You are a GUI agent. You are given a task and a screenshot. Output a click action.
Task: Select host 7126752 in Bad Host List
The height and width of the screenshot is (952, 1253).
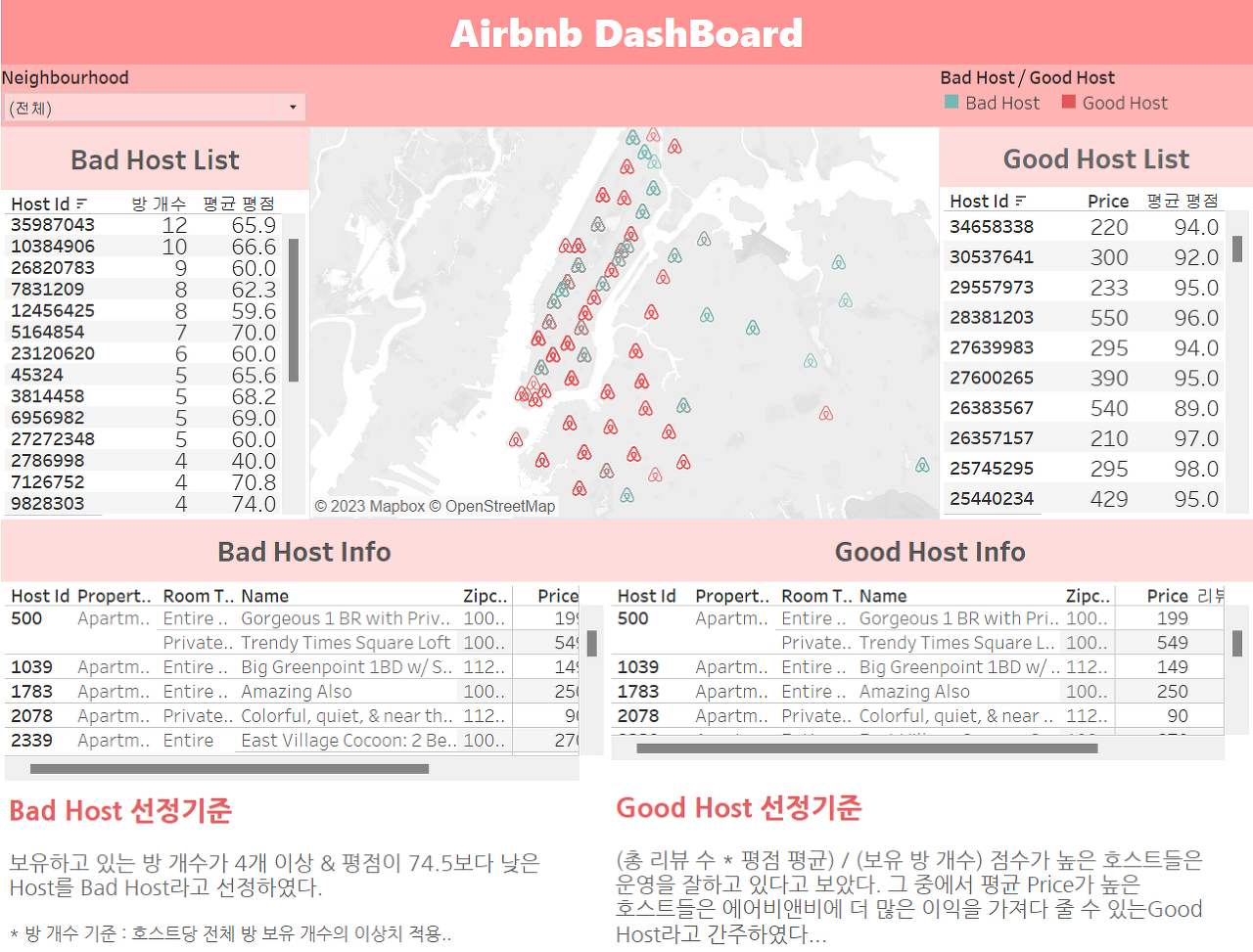[47, 483]
